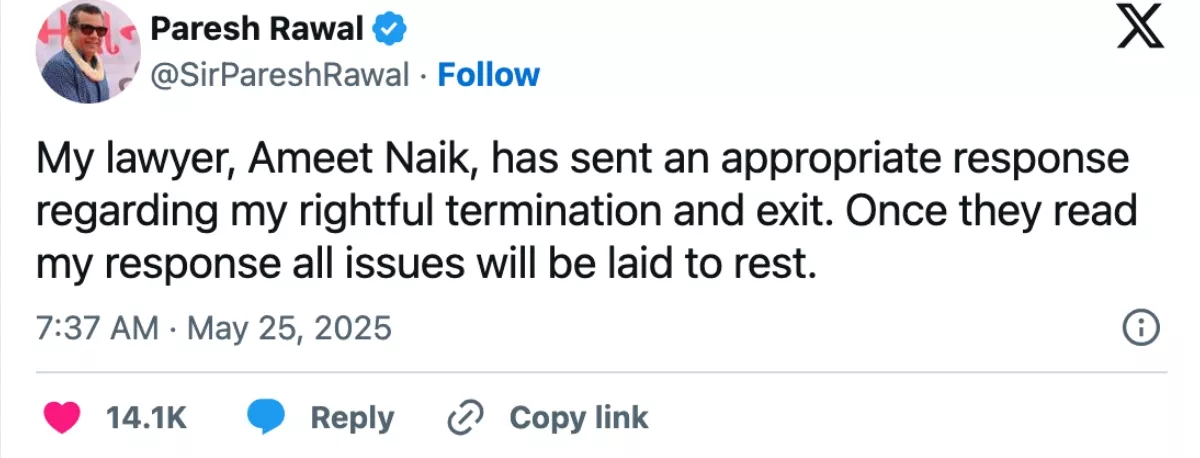The image size is (1200, 458).
Task: Click the 14.1K likes count
Action: 146,417
